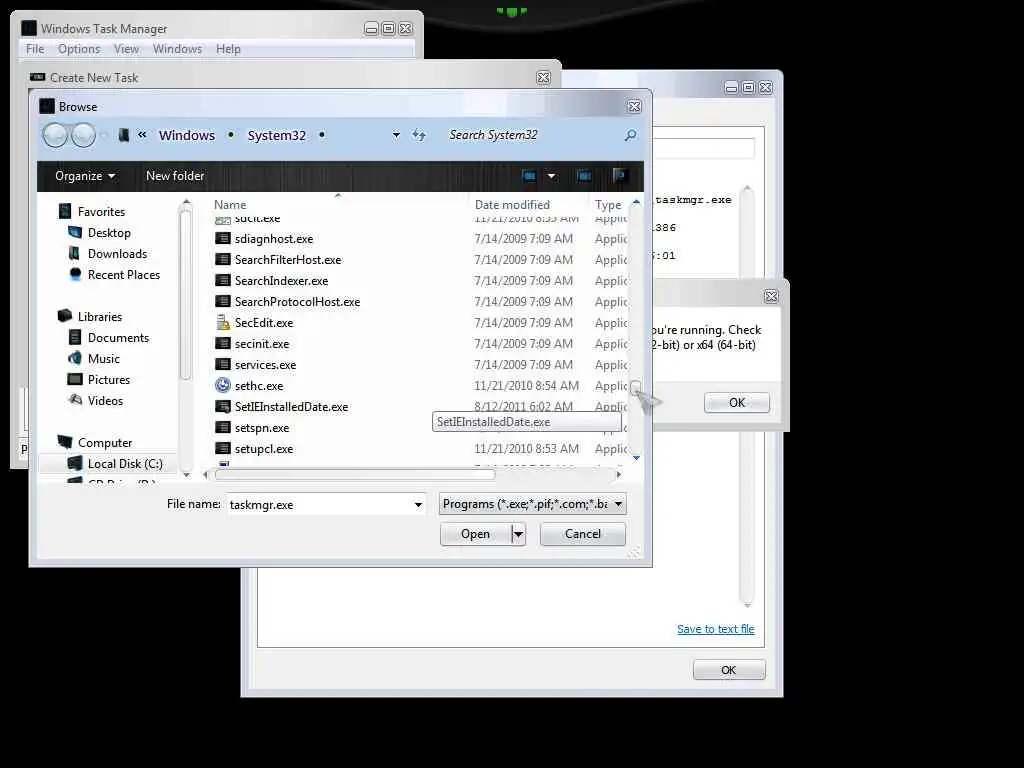Click the New folder button

pyautogui.click(x=175, y=176)
